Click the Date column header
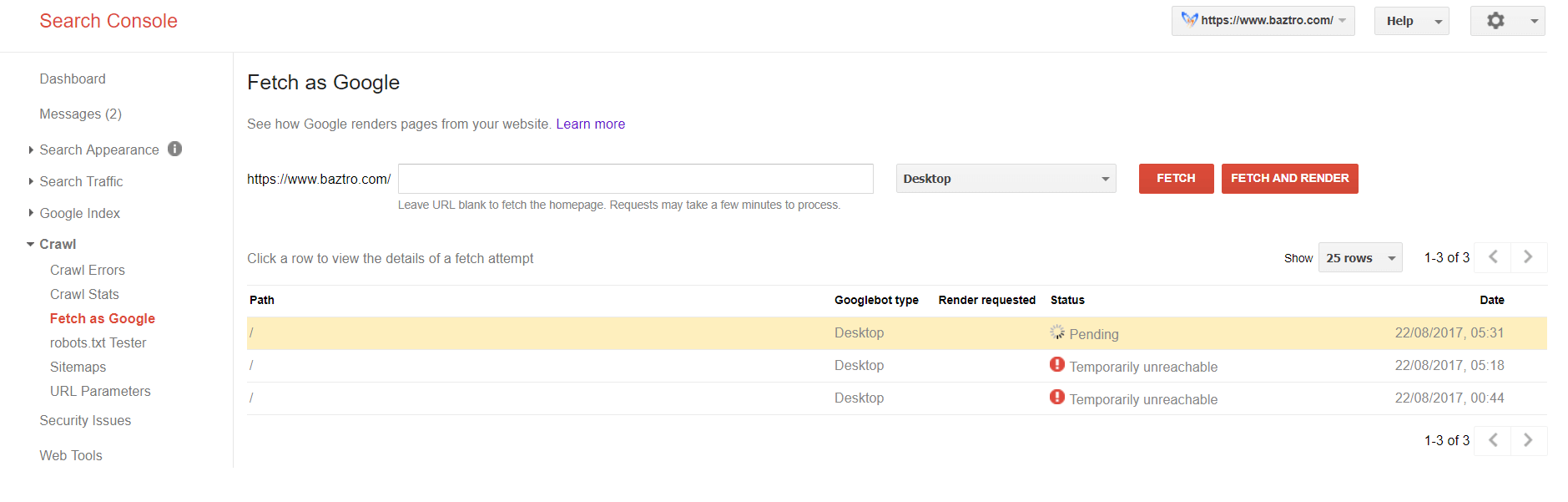The image size is (1568, 502). pyautogui.click(x=1492, y=300)
